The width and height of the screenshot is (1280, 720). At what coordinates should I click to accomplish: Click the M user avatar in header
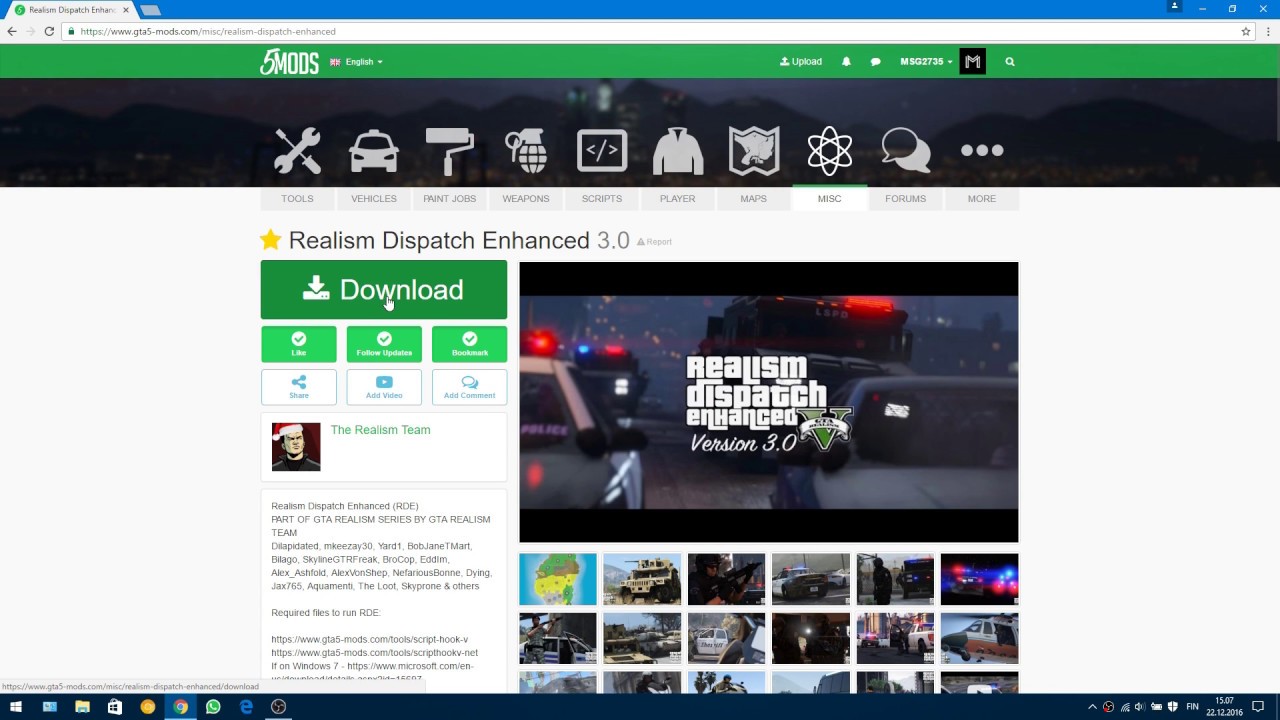[x=972, y=62]
